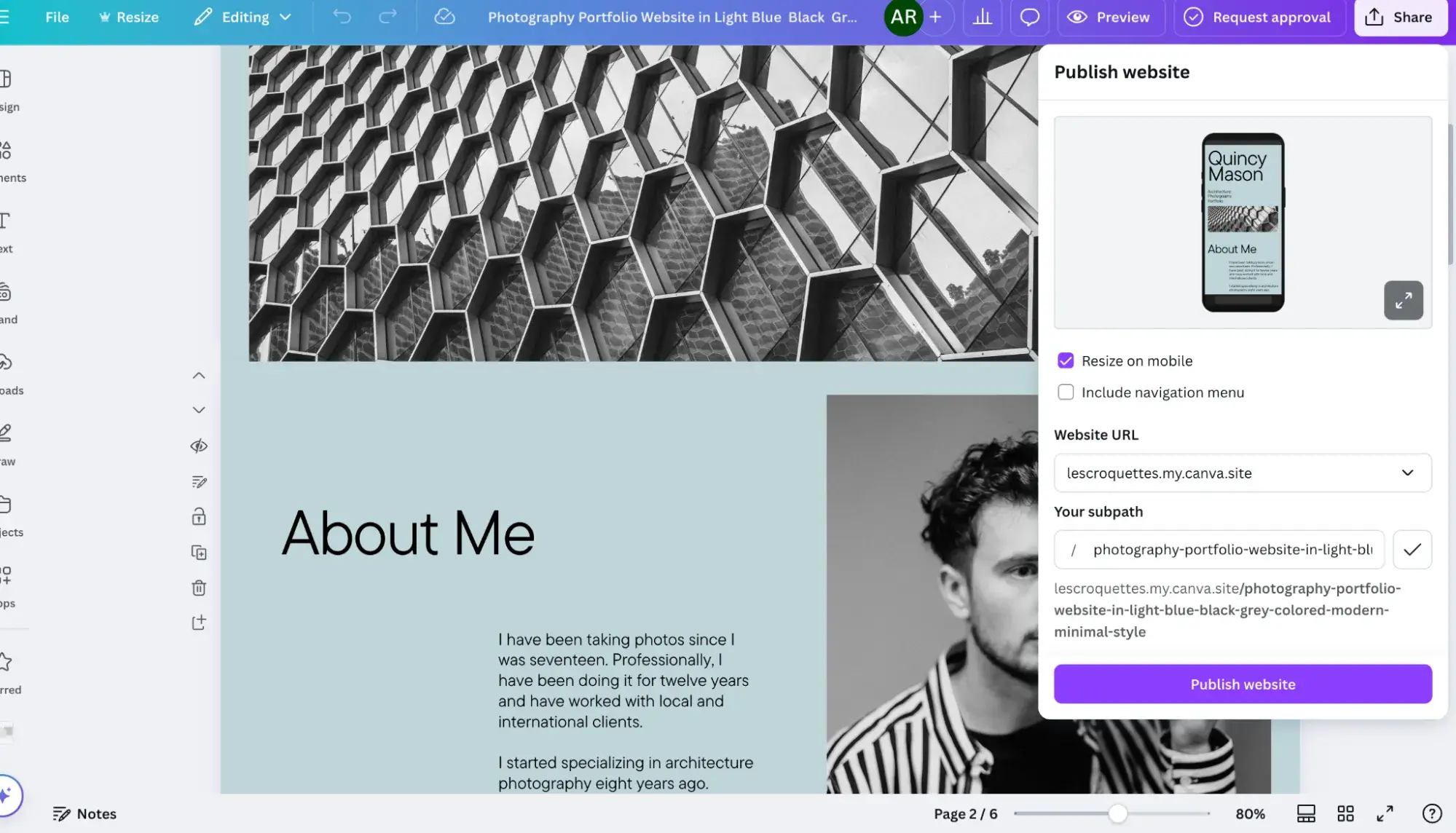The height and width of the screenshot is (833, 1456).
Task: Open the File menu
Action: pos(57,18)
